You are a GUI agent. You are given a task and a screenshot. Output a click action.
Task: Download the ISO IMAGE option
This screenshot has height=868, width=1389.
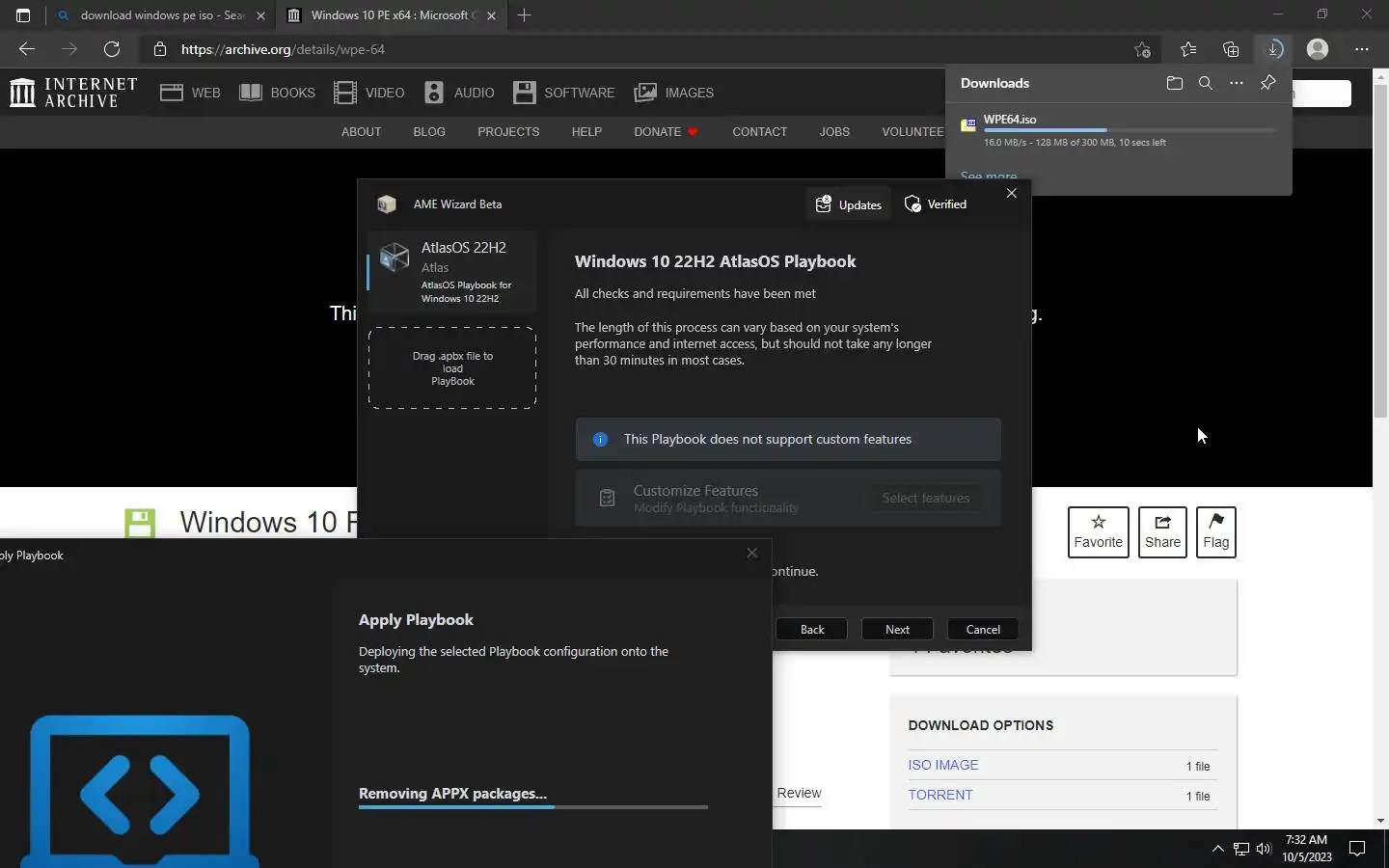pos(943,765)
